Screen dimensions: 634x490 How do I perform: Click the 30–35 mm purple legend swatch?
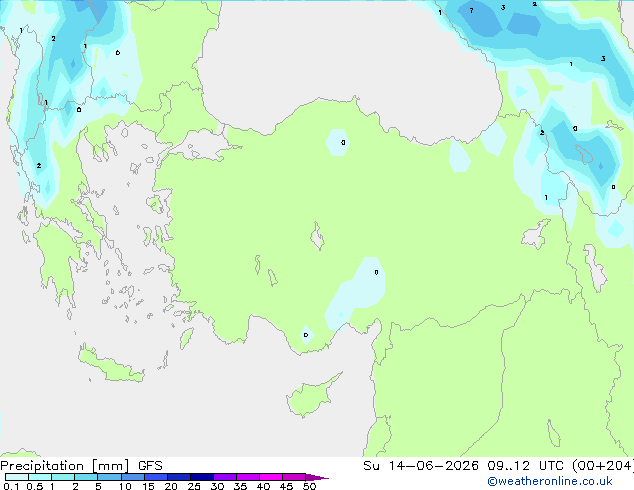224,477
